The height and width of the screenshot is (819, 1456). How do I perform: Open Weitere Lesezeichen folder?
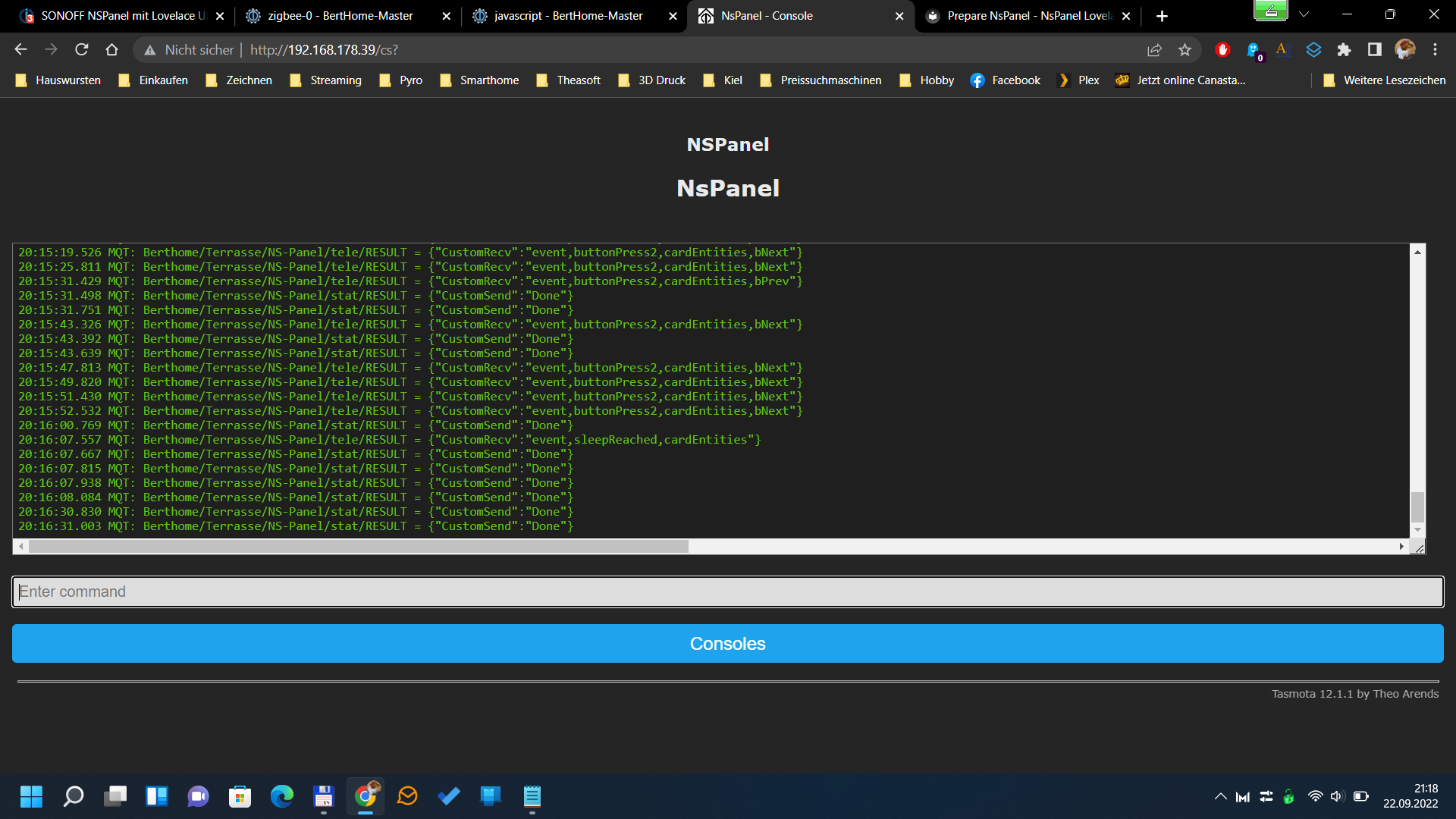[1384, 80]
